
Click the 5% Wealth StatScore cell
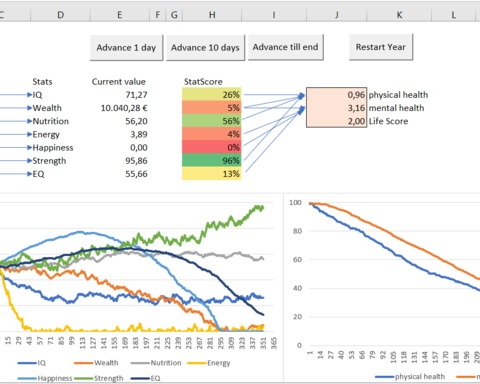[x=212, y=108]
